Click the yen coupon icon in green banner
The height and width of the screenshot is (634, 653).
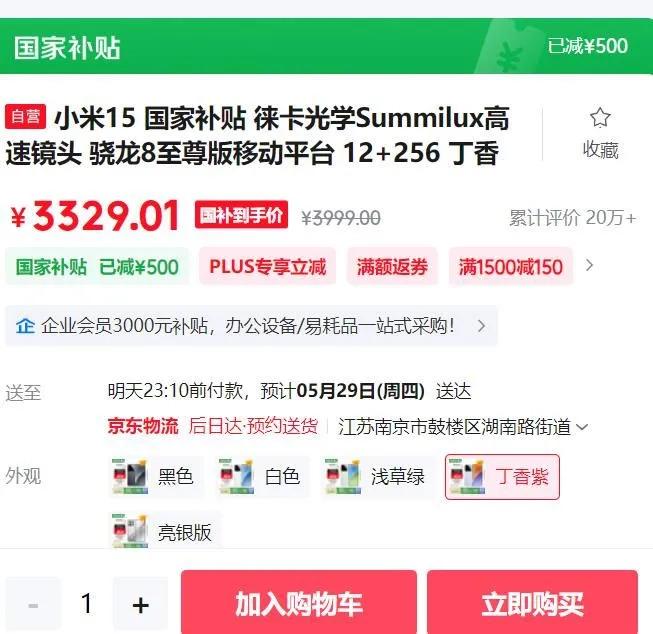508,57
